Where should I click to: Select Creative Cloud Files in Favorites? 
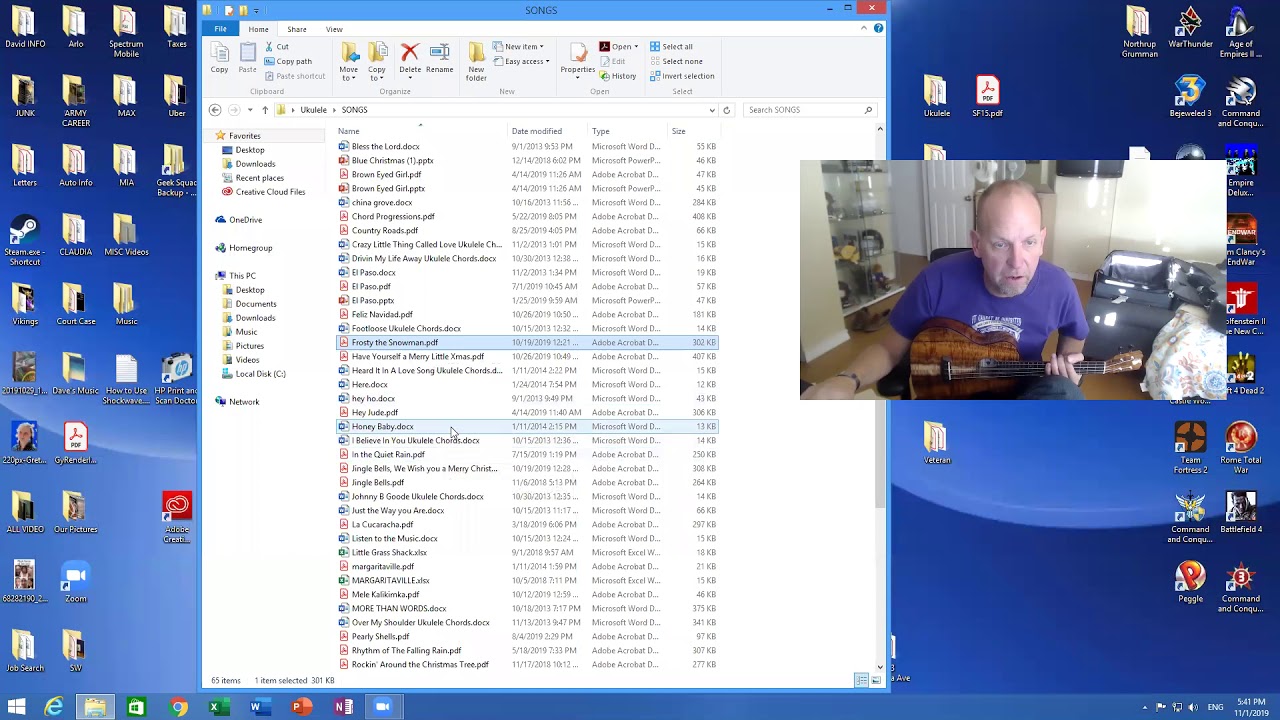pyautogui.click(x=263, y=191)
